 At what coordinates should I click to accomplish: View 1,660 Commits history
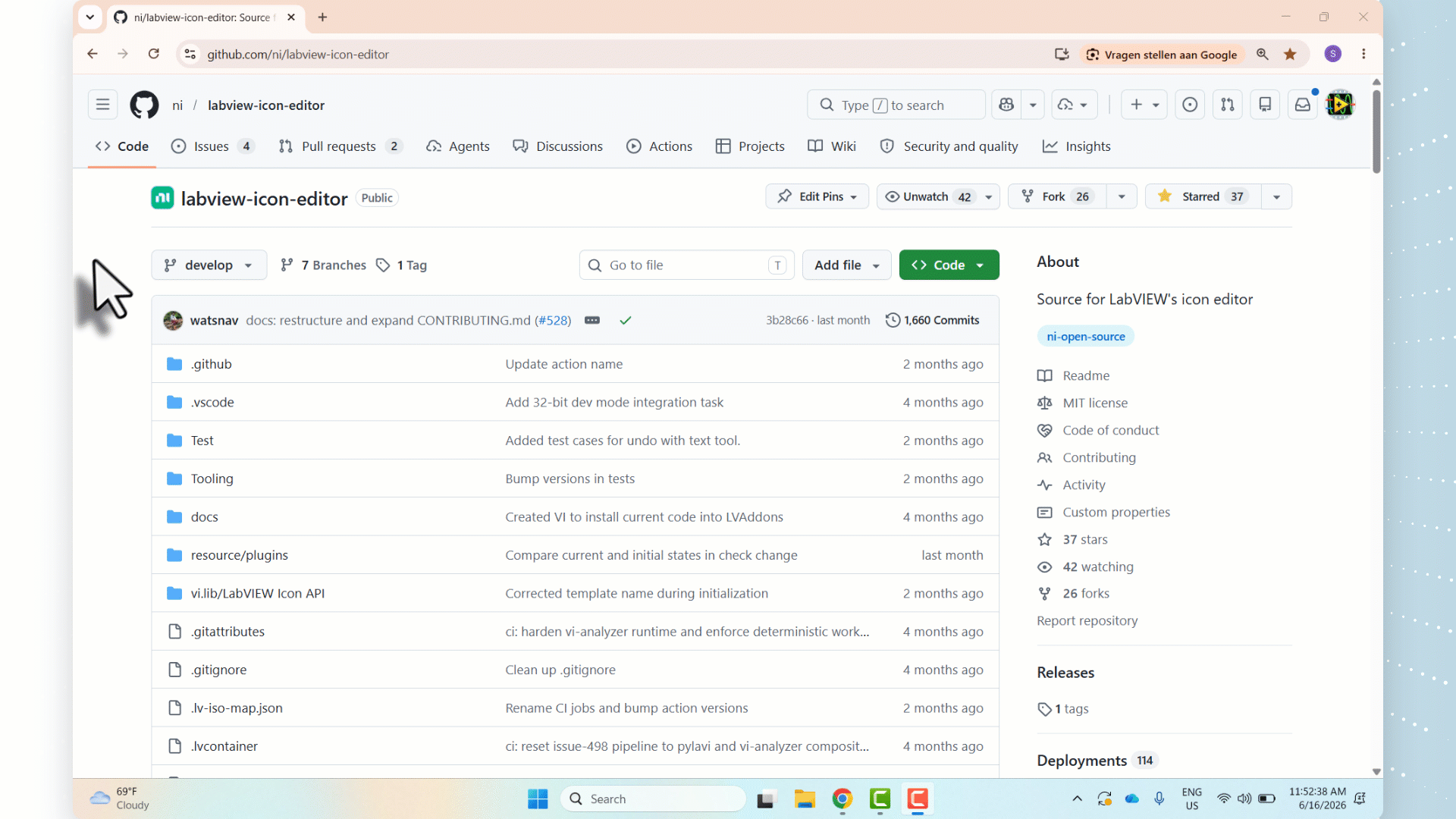pyautogui.click(x=933, y=320)
